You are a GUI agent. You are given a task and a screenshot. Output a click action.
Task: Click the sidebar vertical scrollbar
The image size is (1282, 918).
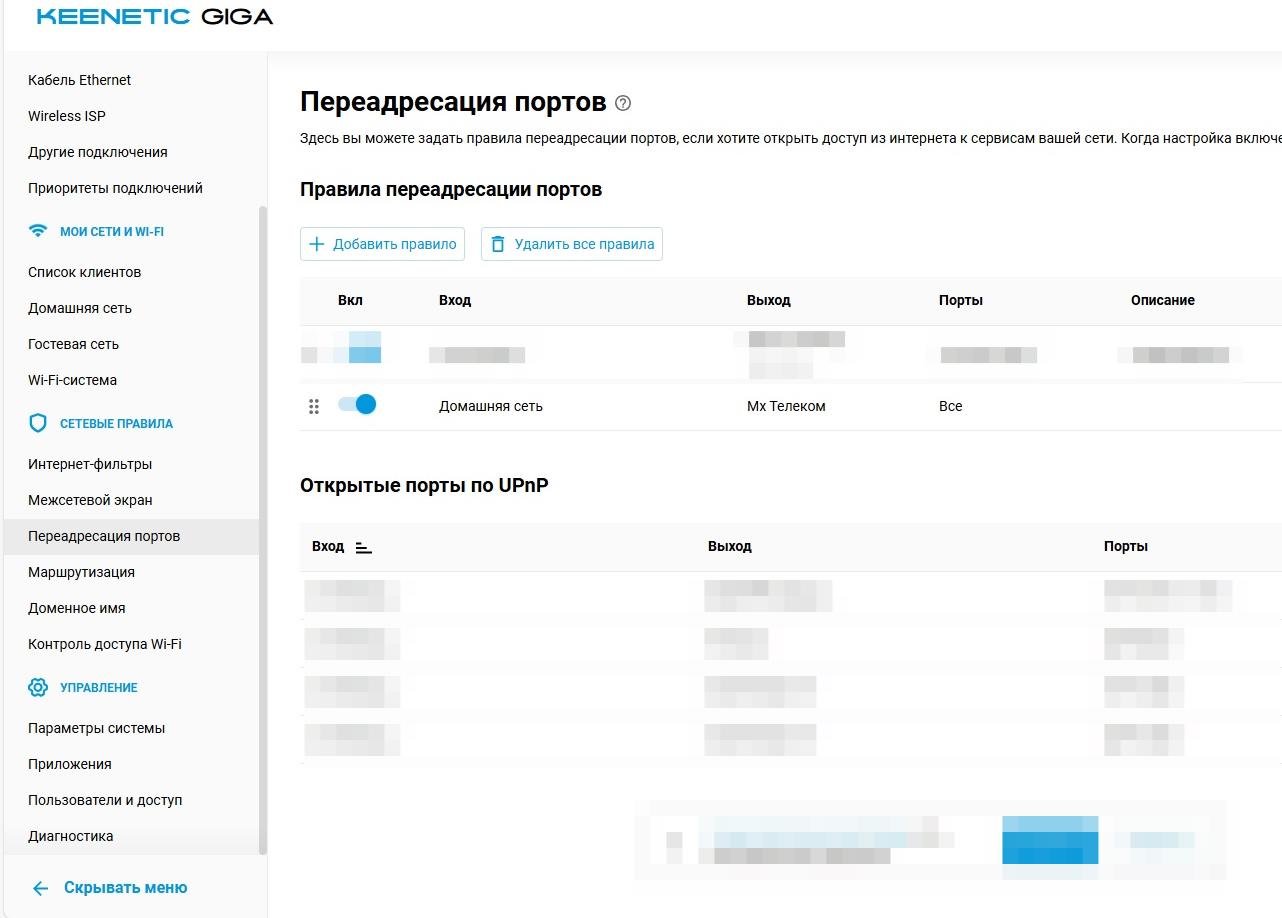263,530
